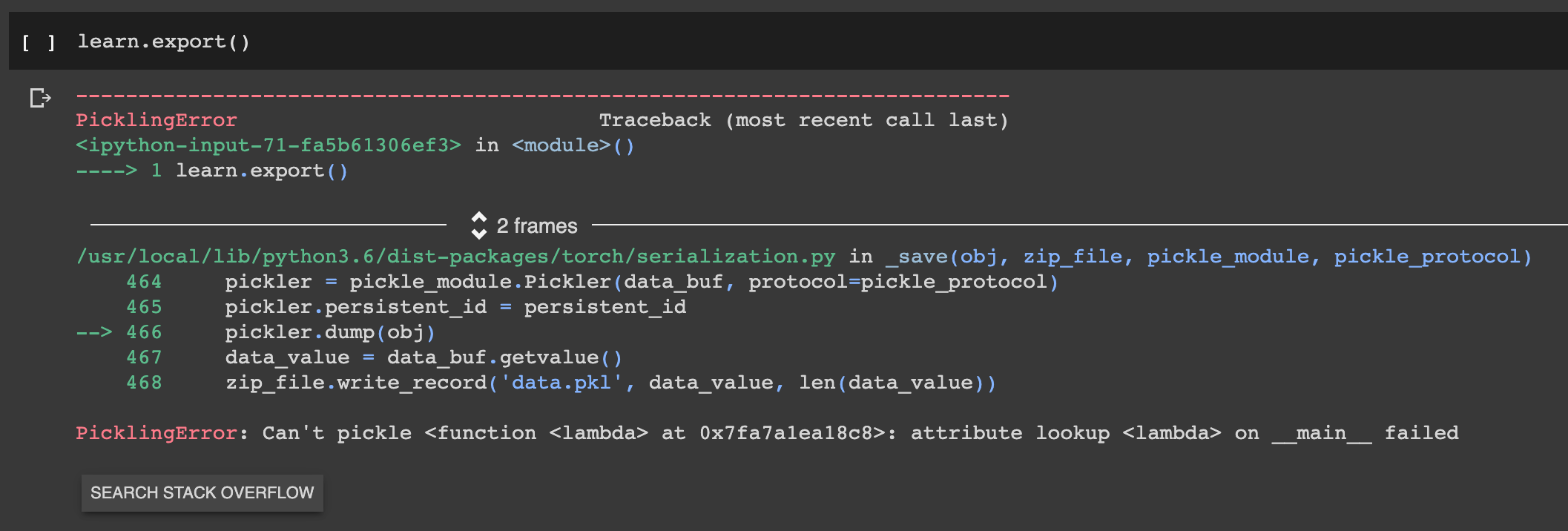1568x531 pixels.
Task: Click the SEARCH STACK OVERFLOW button
Action: pos(202,492)
